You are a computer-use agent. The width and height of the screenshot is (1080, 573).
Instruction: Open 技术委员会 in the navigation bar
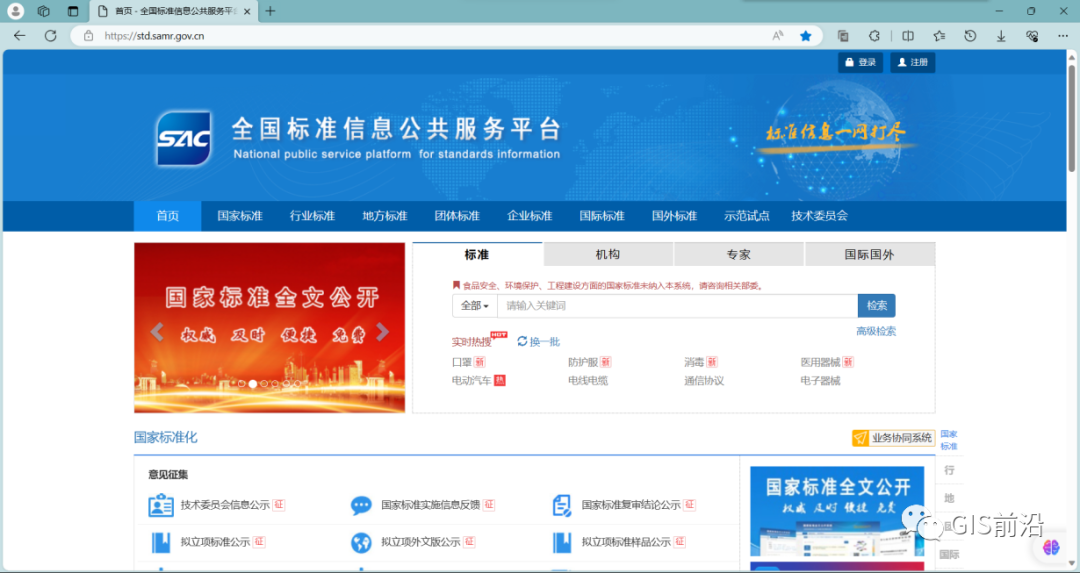pyautogui.click(x=819, y=216)
